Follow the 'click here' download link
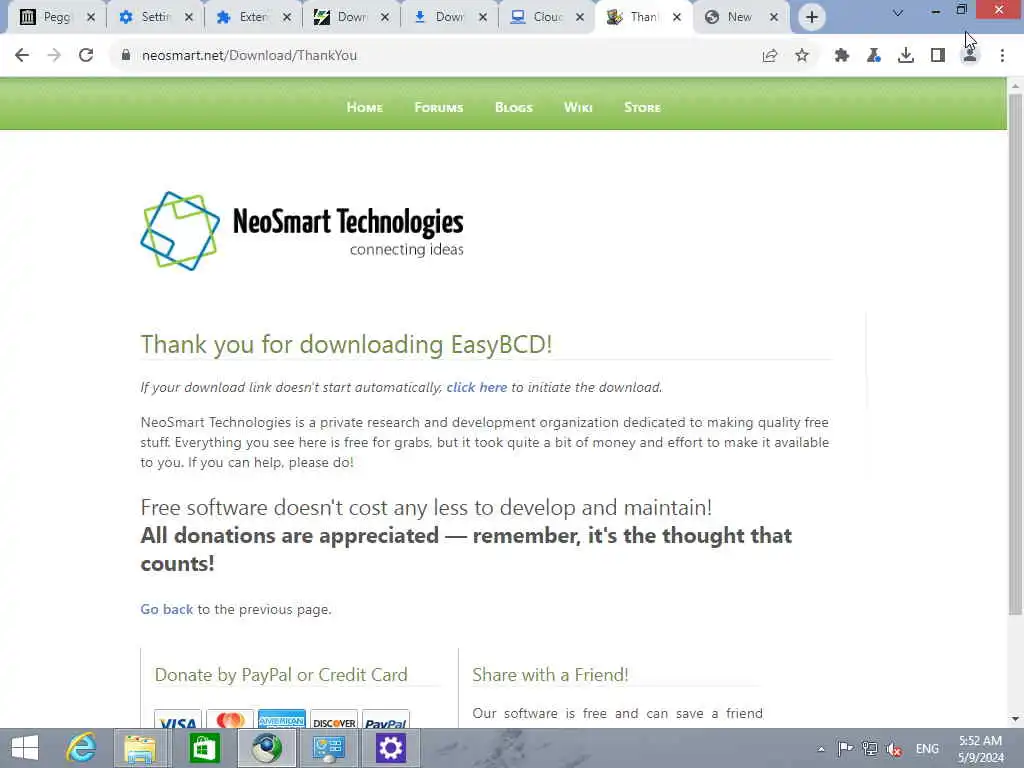The width and height of the screenshot is (1024, 768). pyautogui.click(x=477, y=387)
